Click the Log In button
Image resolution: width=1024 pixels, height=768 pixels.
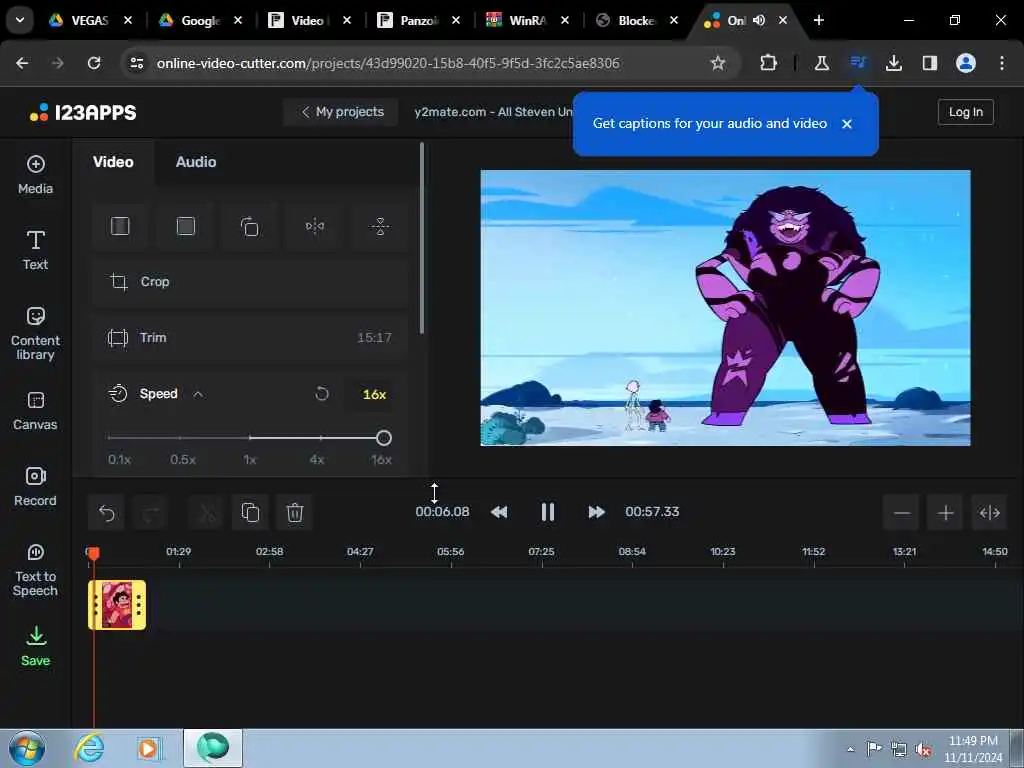tap(965, 112)
